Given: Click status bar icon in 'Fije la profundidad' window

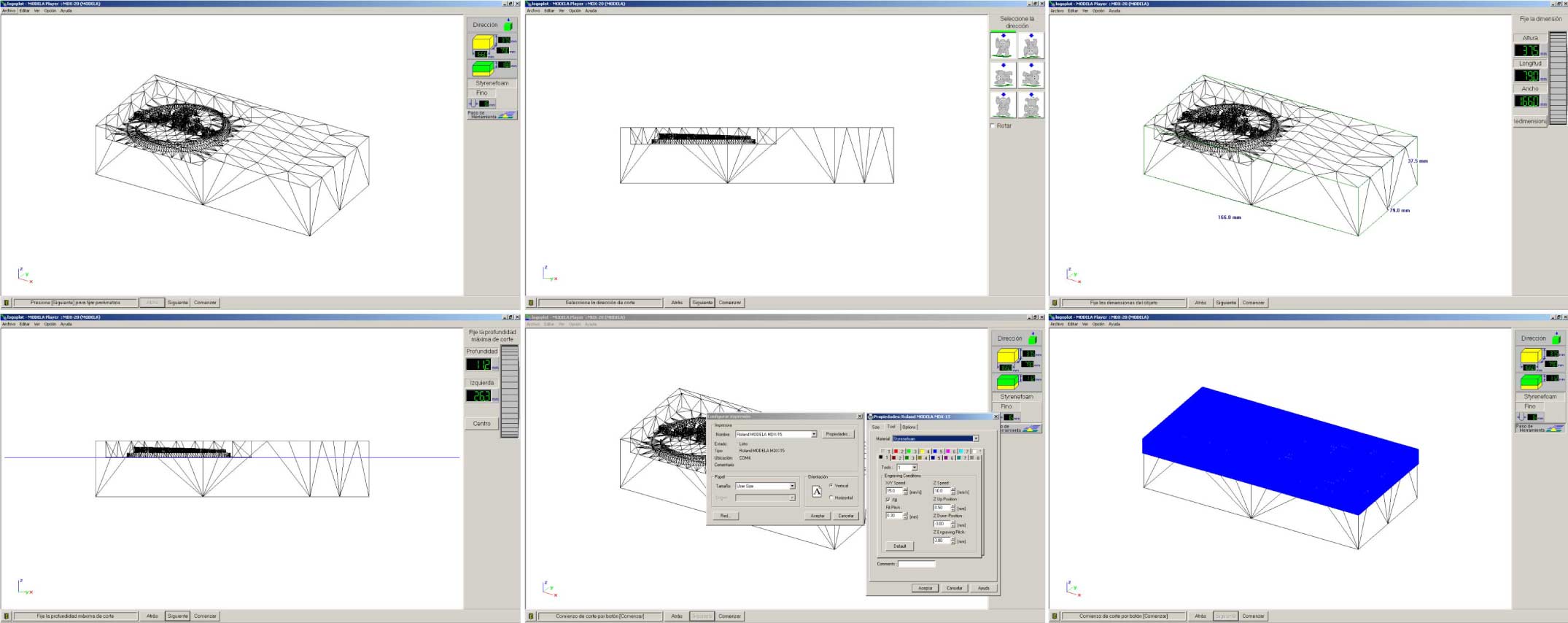Looking at the screenshot, I should 7,616.
